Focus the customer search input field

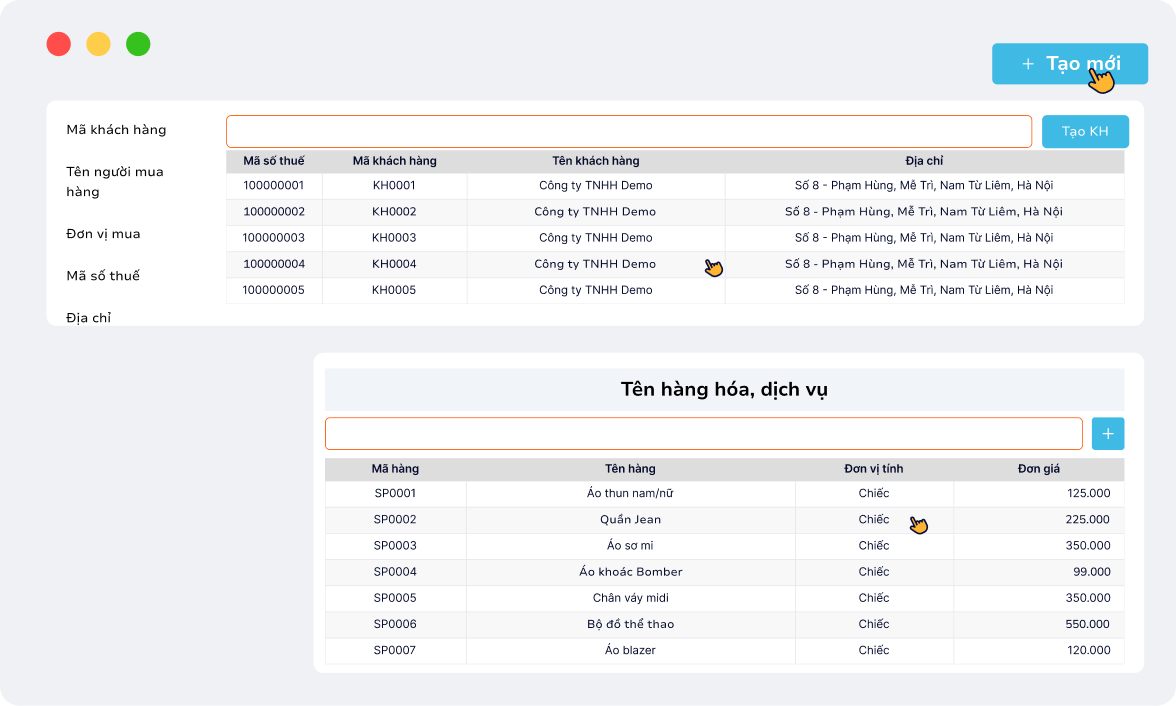628,132
